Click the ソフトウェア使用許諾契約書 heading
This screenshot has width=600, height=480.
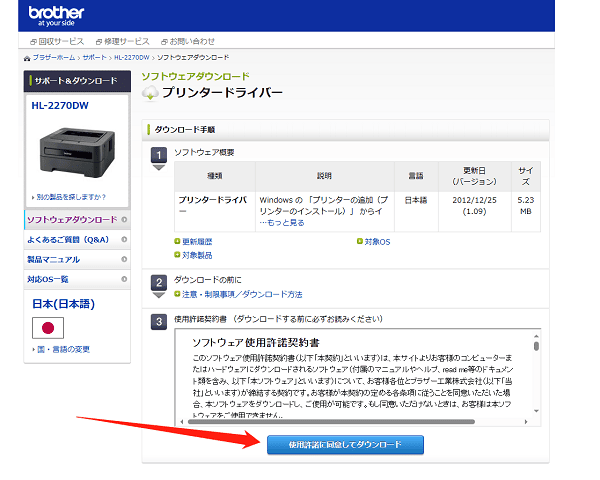coord(256,343)
